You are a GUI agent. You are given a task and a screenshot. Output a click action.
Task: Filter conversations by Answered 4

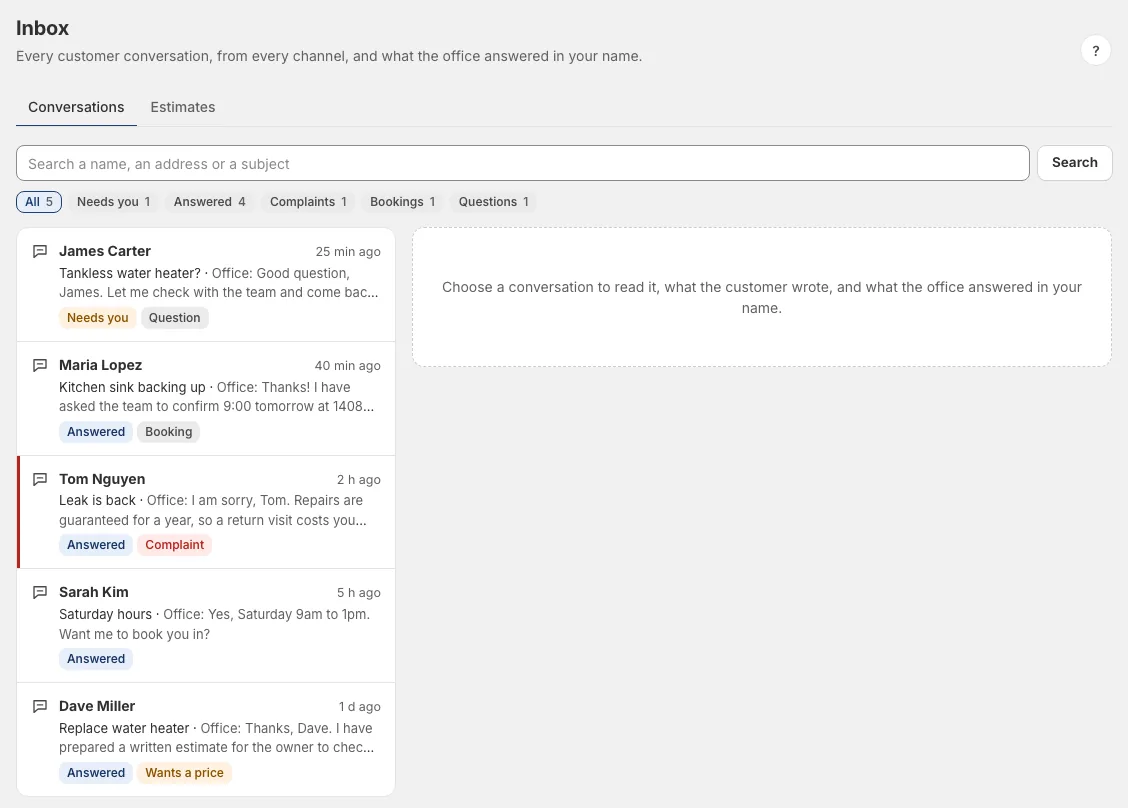(209, 202)
